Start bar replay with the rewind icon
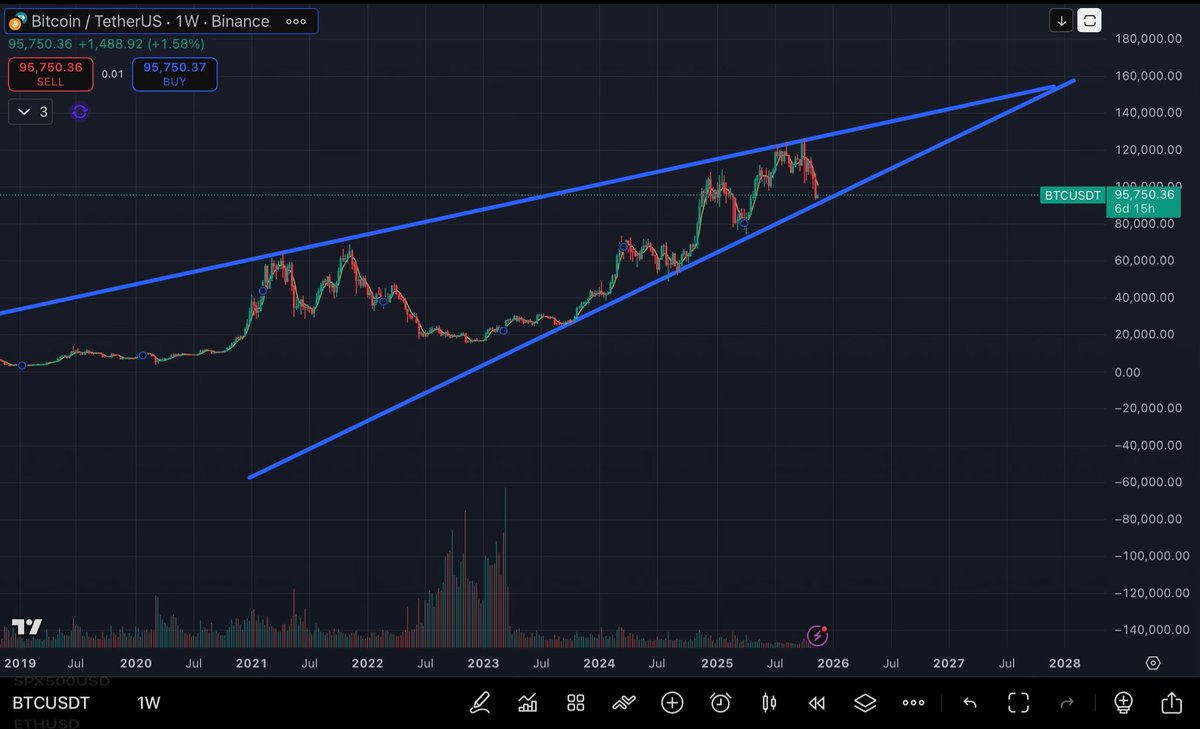Screen dimensions: 1200x729 coord(816,702)
